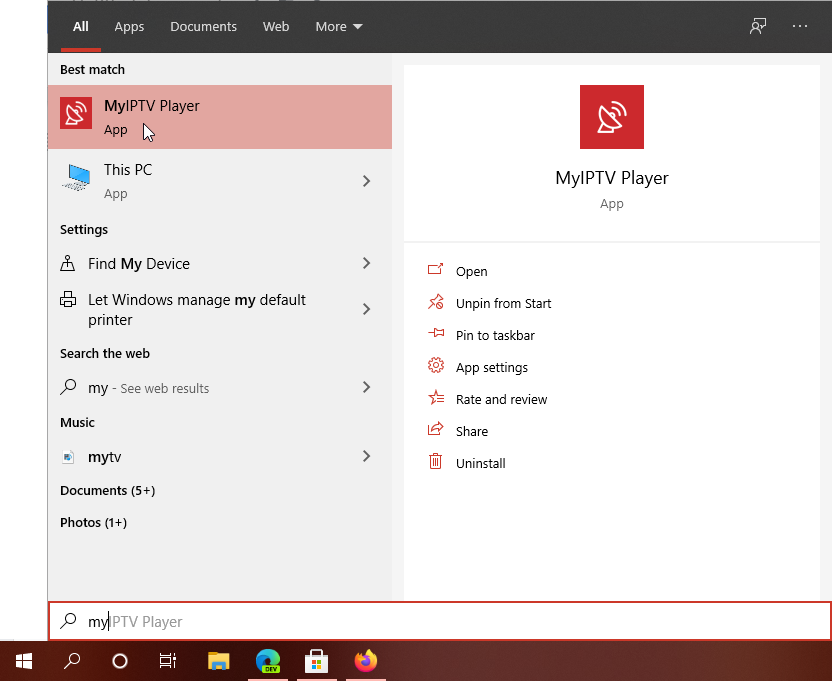Viewport: 832px width, 681px height.
Task: Open the mytv music result
Action: coord(220,456)
